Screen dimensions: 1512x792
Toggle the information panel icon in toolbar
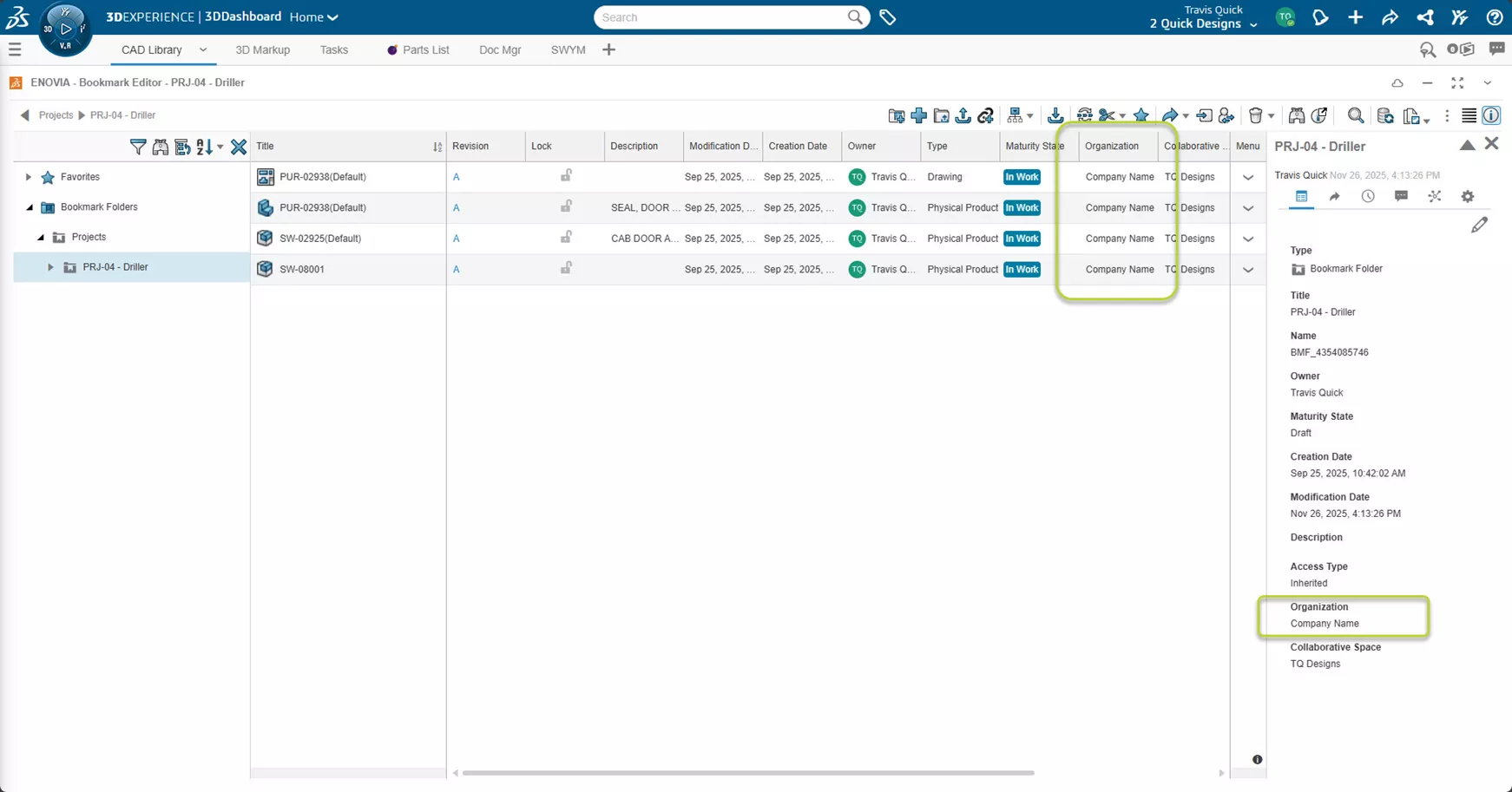point(1492,115)
